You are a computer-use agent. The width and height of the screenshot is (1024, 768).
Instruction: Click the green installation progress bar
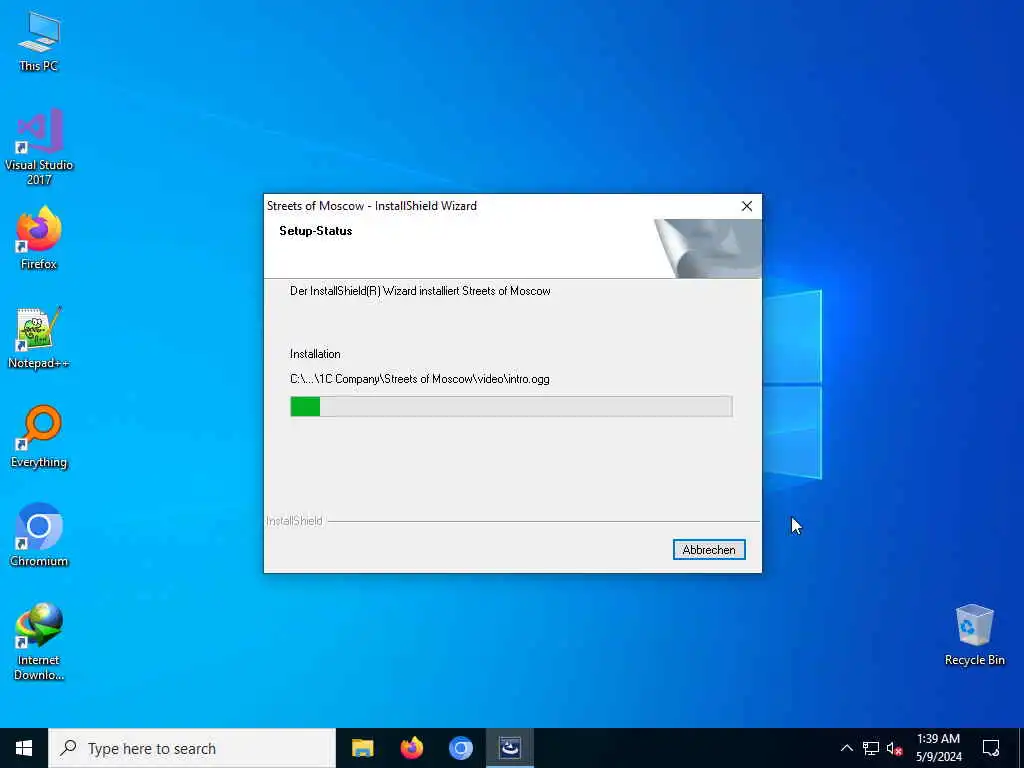tap(511, 406)
